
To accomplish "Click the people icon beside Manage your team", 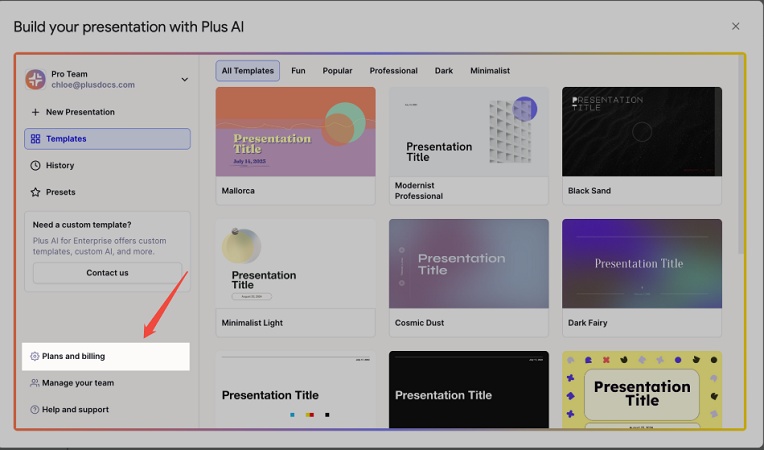I will pyautogui.click(x=34, y=383).
